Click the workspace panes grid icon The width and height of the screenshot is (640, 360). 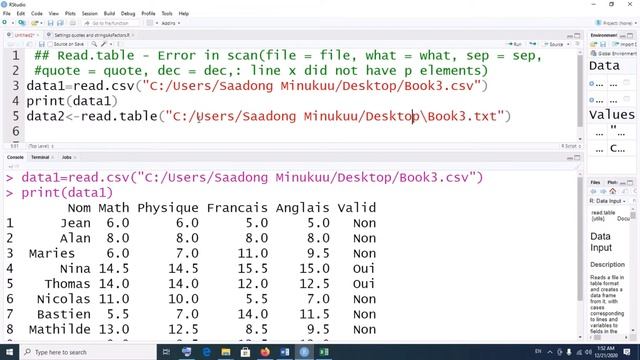coord(150,23)
